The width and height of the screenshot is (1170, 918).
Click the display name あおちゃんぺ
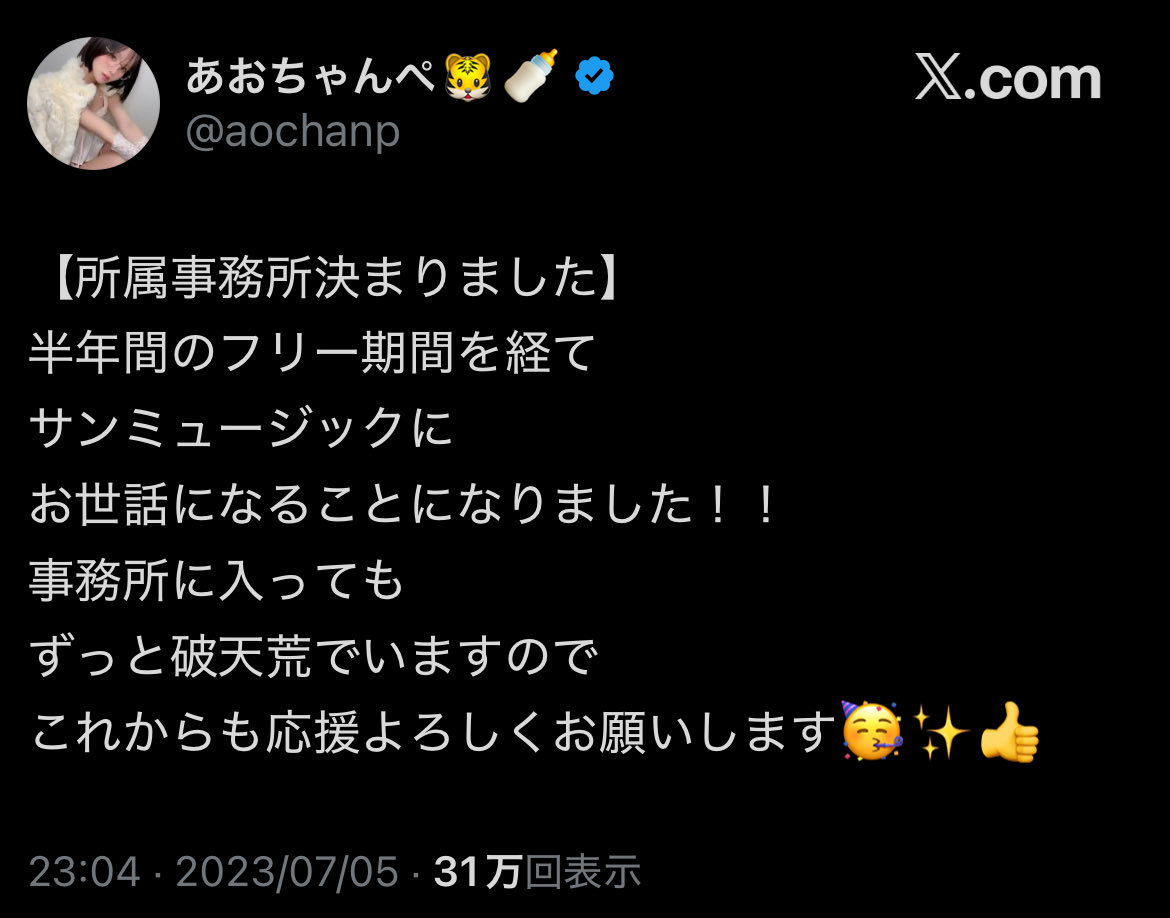[x=310, y=76]
